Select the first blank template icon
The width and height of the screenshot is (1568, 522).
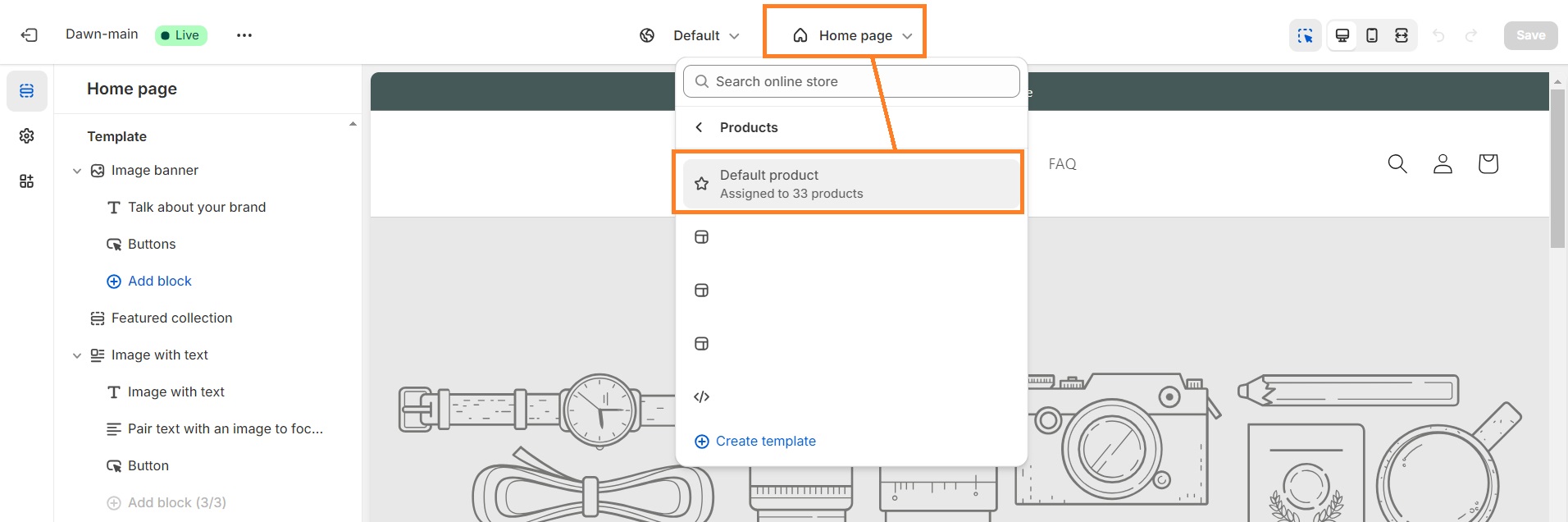pos(701,237)
